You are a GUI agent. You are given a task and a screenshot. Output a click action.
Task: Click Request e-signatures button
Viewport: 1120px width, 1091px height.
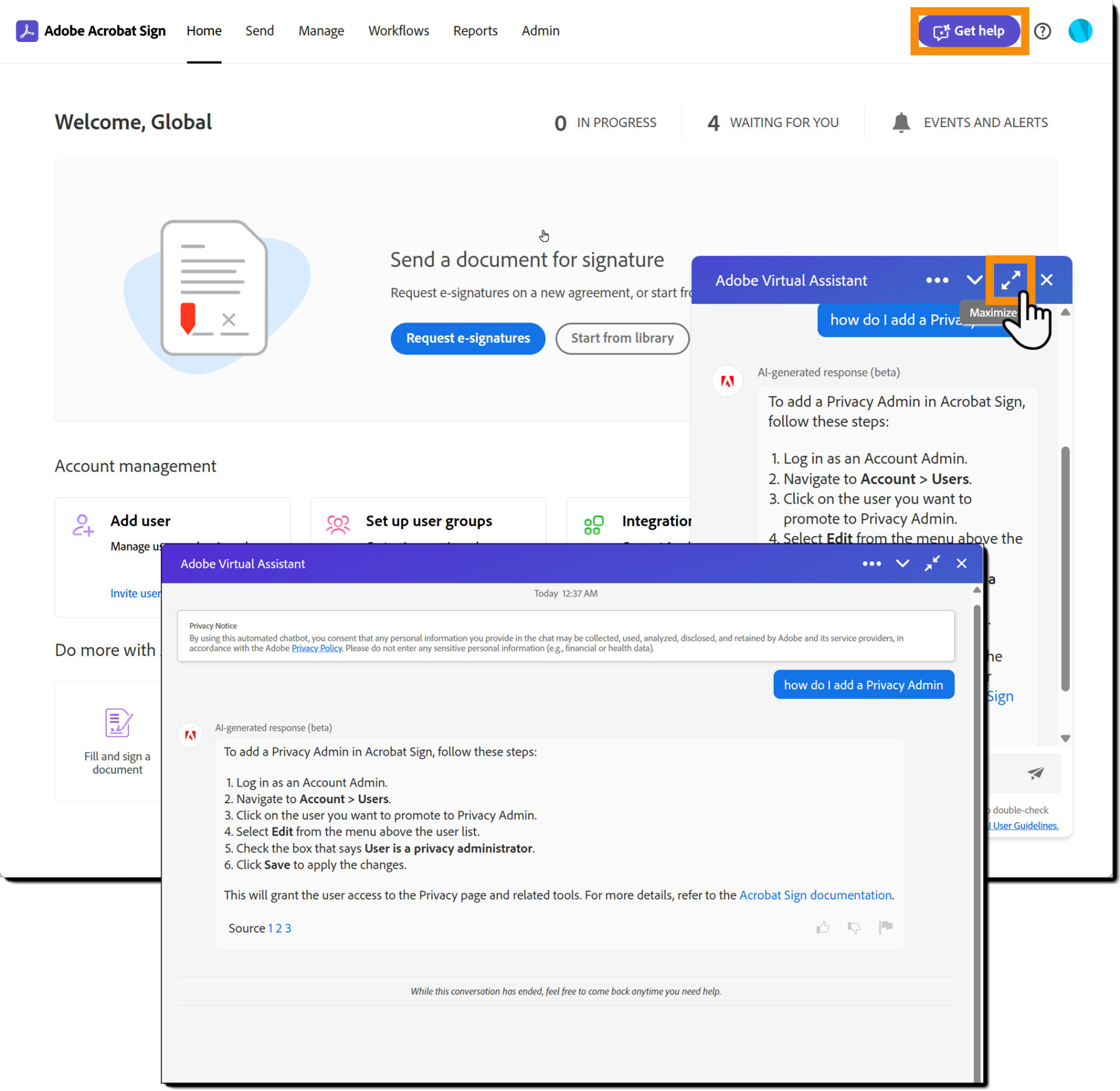[468, 338]
